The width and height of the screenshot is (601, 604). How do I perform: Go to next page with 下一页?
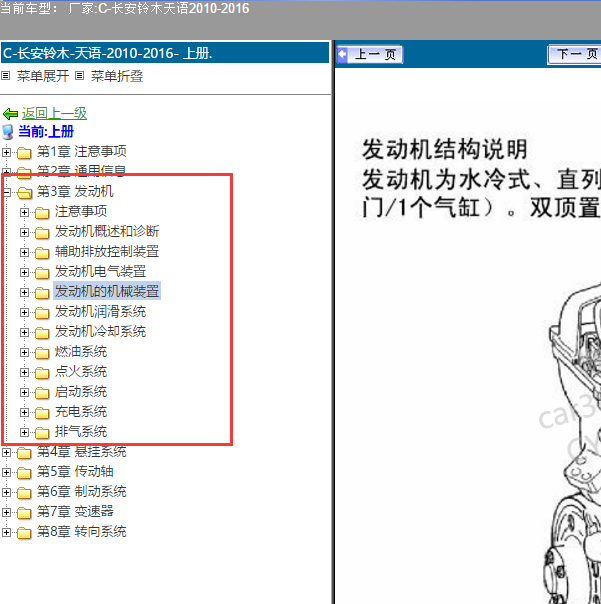point(574,55)
